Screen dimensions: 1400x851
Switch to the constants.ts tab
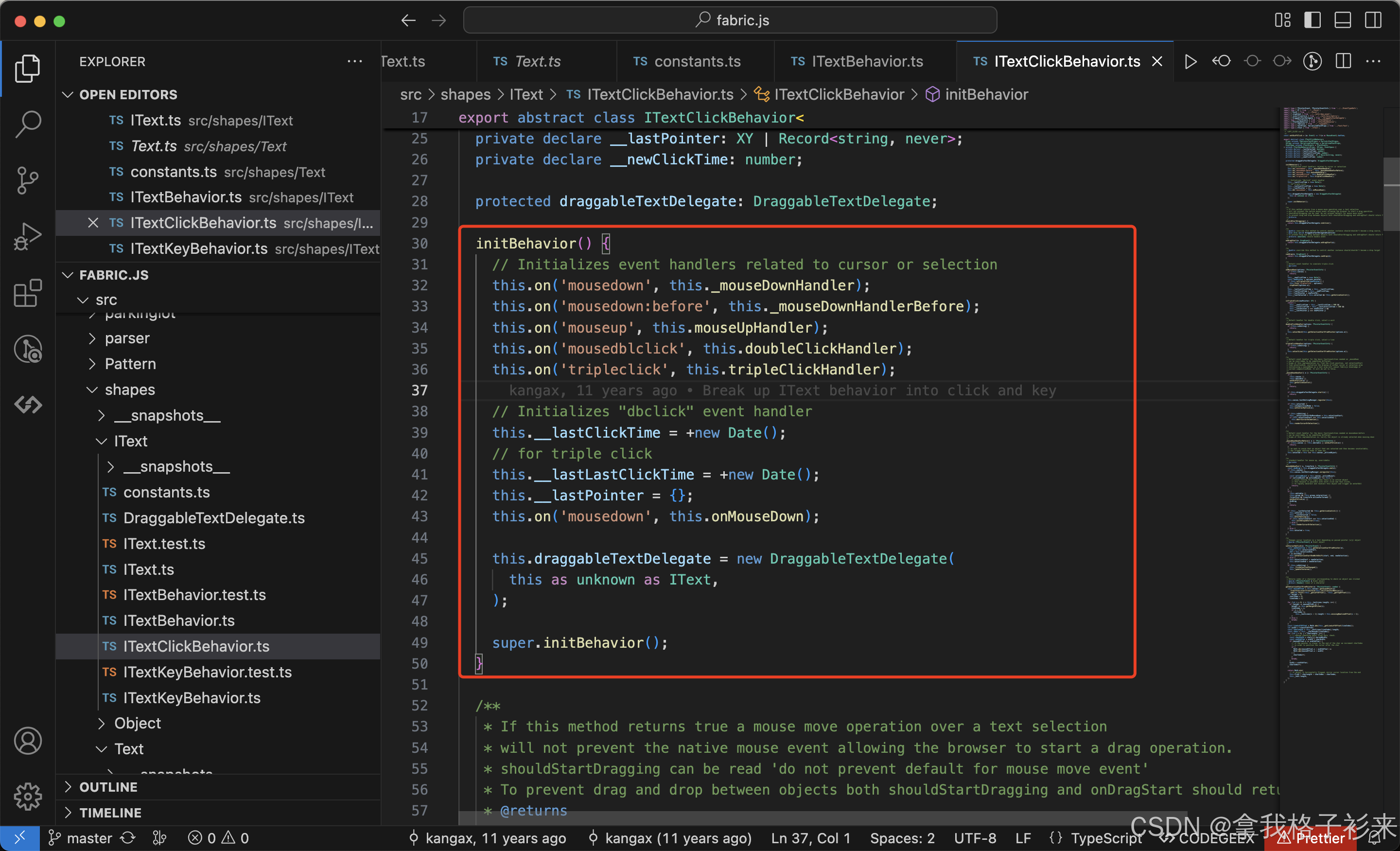pyautogui.click(x=697, y=61)
